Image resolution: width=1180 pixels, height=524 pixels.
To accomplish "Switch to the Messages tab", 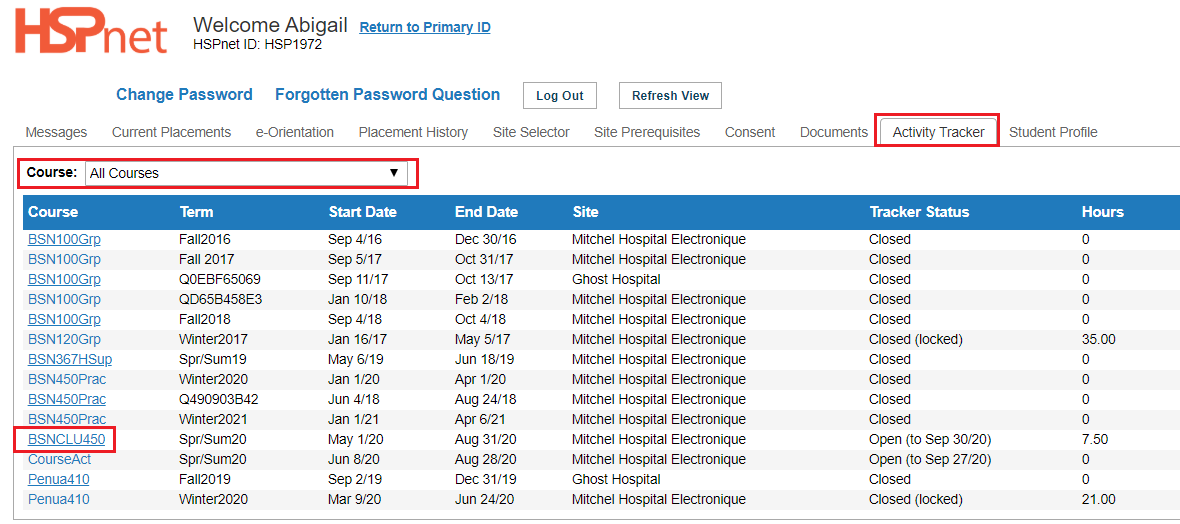I will (56, 133).
